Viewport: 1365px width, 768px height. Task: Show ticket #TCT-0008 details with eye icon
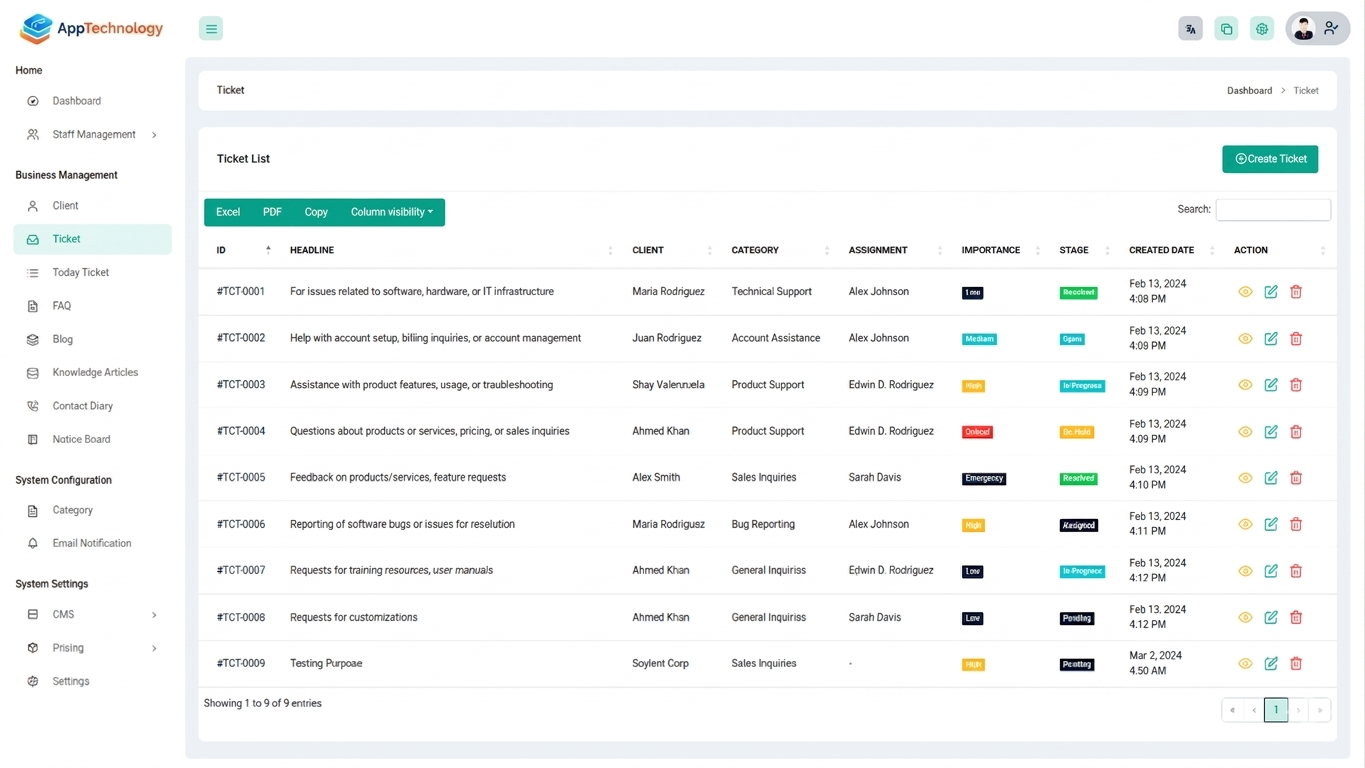click(1245, 618)
